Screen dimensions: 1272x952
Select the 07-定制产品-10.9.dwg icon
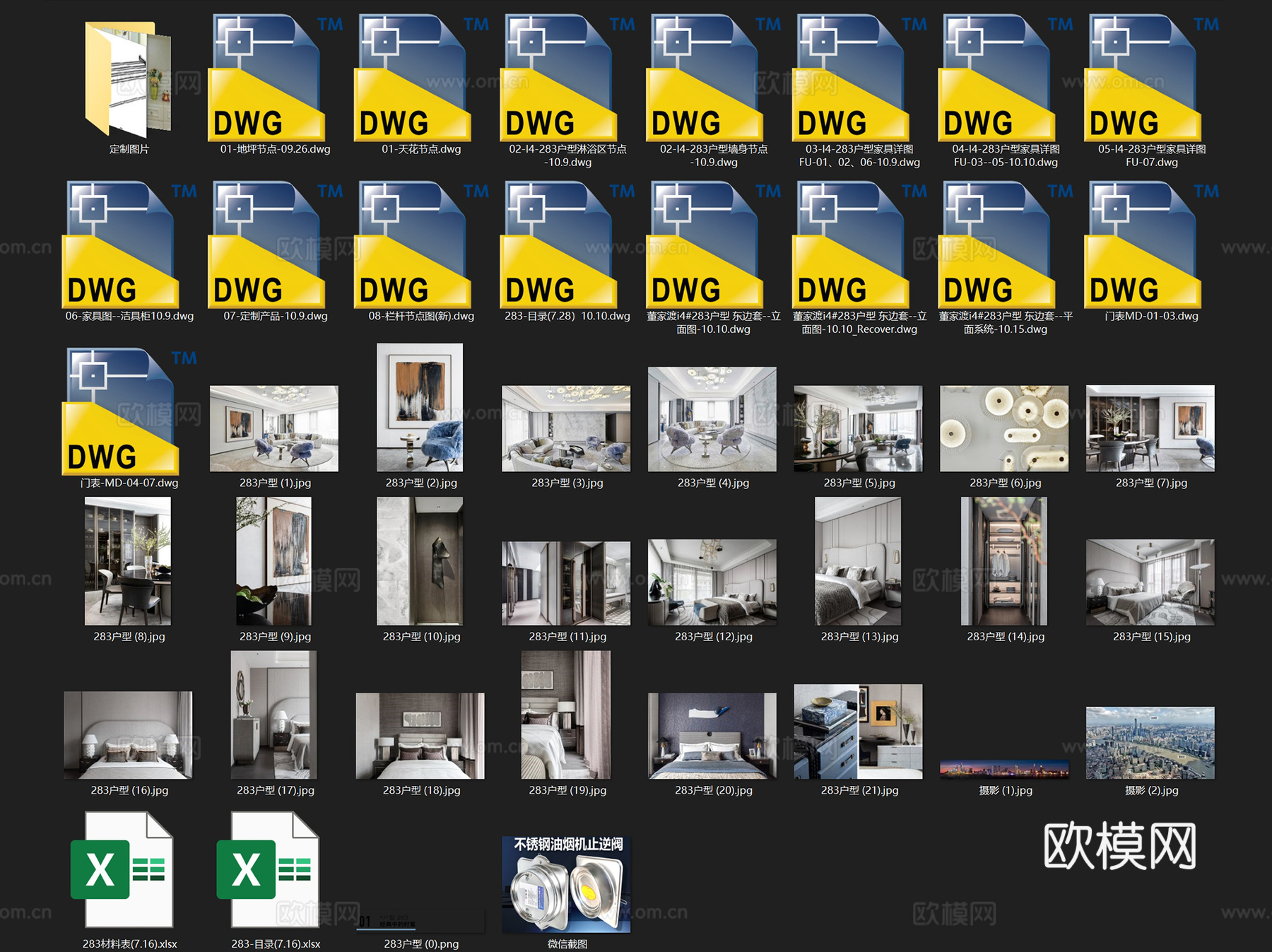click(x=267, y=245)
